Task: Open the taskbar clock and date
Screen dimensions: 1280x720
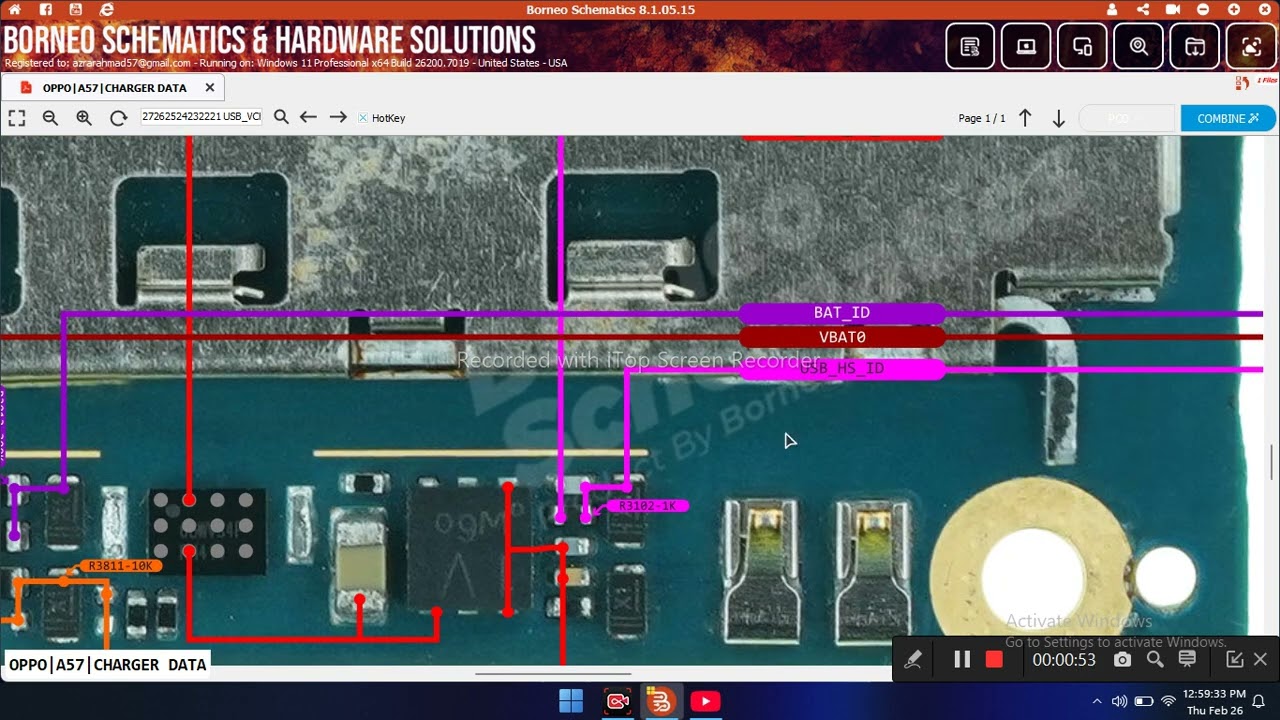Action: click(1214, 701)
